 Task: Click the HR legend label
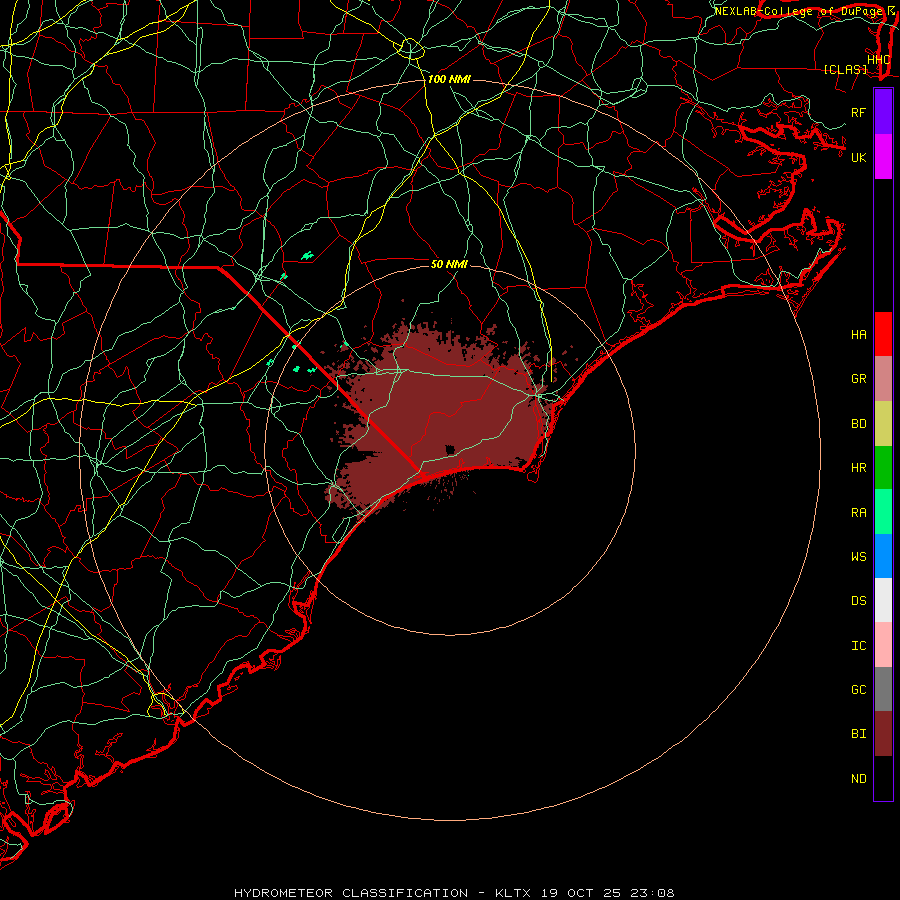tap(858, 468)
